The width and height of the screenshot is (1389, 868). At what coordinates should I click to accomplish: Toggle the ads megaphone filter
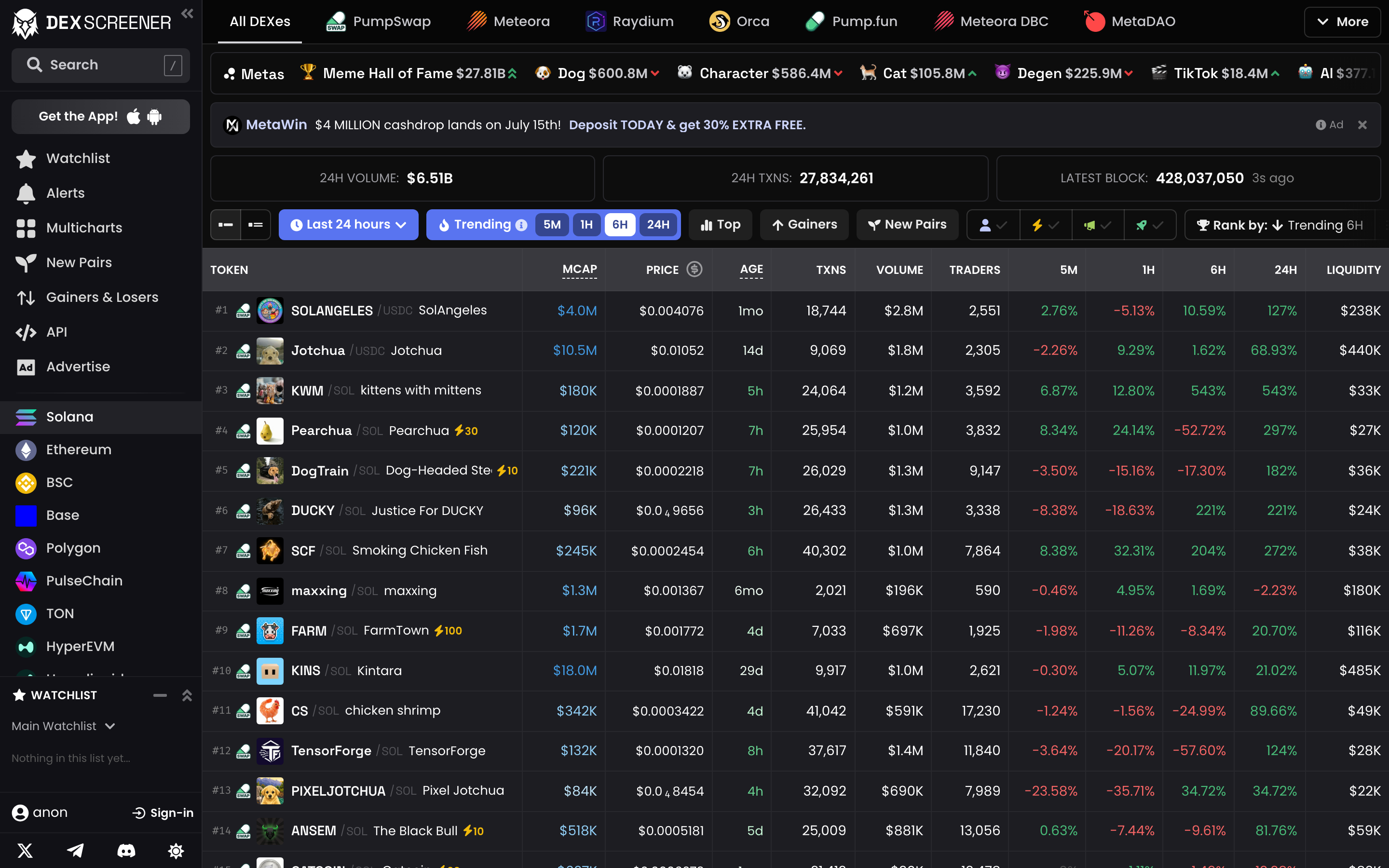pos(1097,225)
